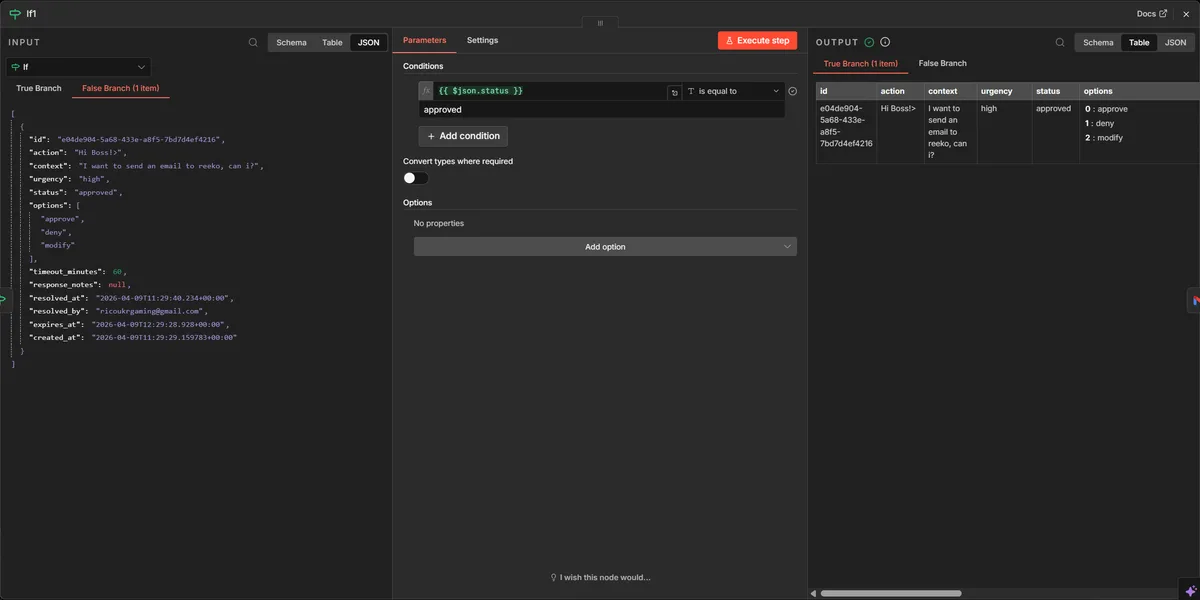
Task: Click the fx expression icon on the condition
Action: (424, 90)
